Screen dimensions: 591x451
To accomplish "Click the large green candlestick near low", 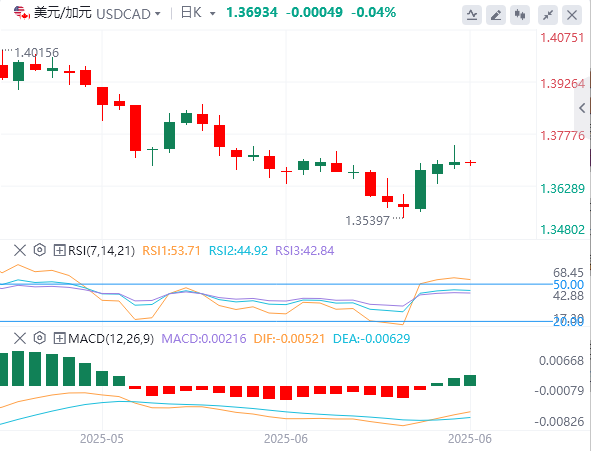I will click(420, 189).
